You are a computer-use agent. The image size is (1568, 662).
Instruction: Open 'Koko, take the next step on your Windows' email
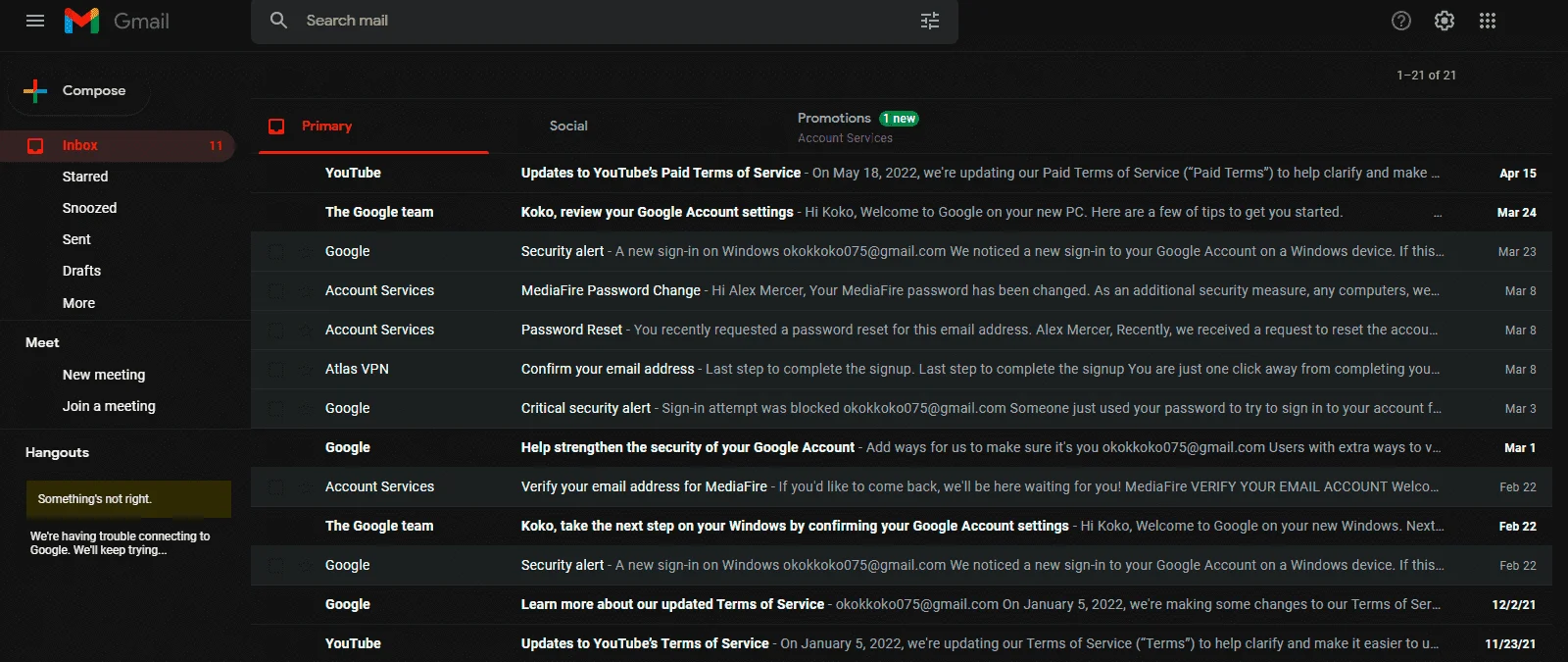point(902,526)
